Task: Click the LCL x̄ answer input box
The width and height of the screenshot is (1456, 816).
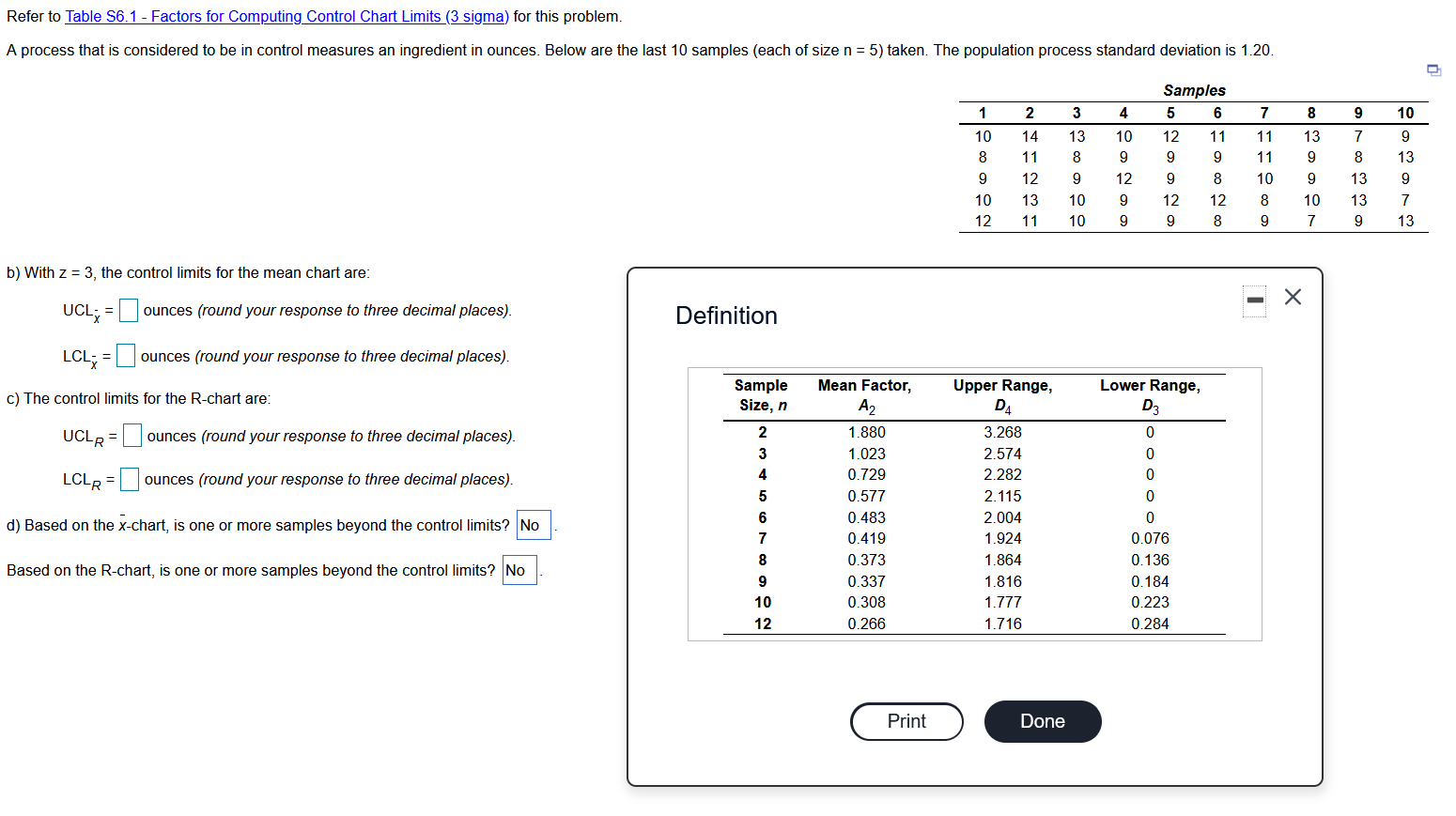Action: [x=125, y=355]
